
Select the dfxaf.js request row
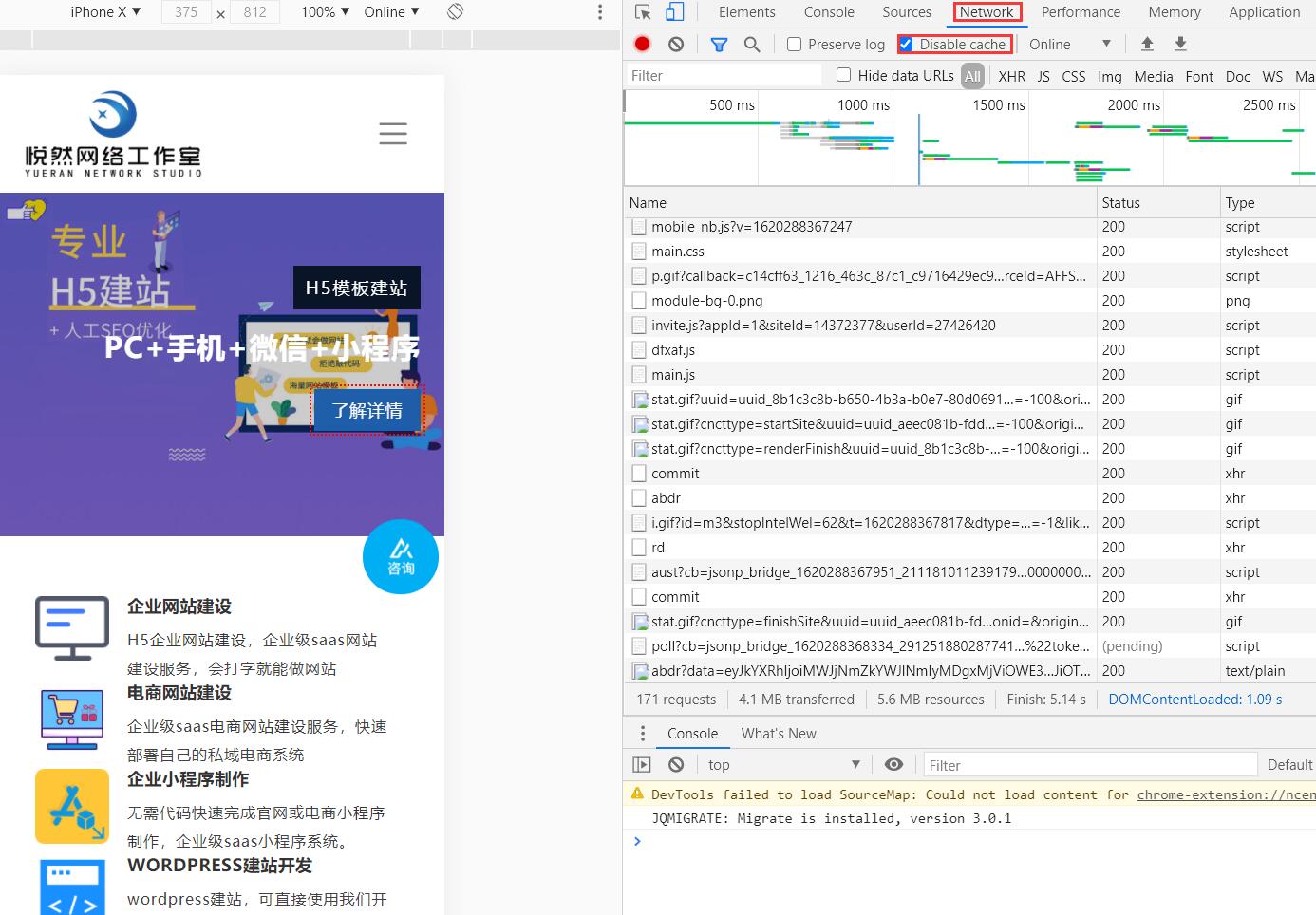click(969, 350)
